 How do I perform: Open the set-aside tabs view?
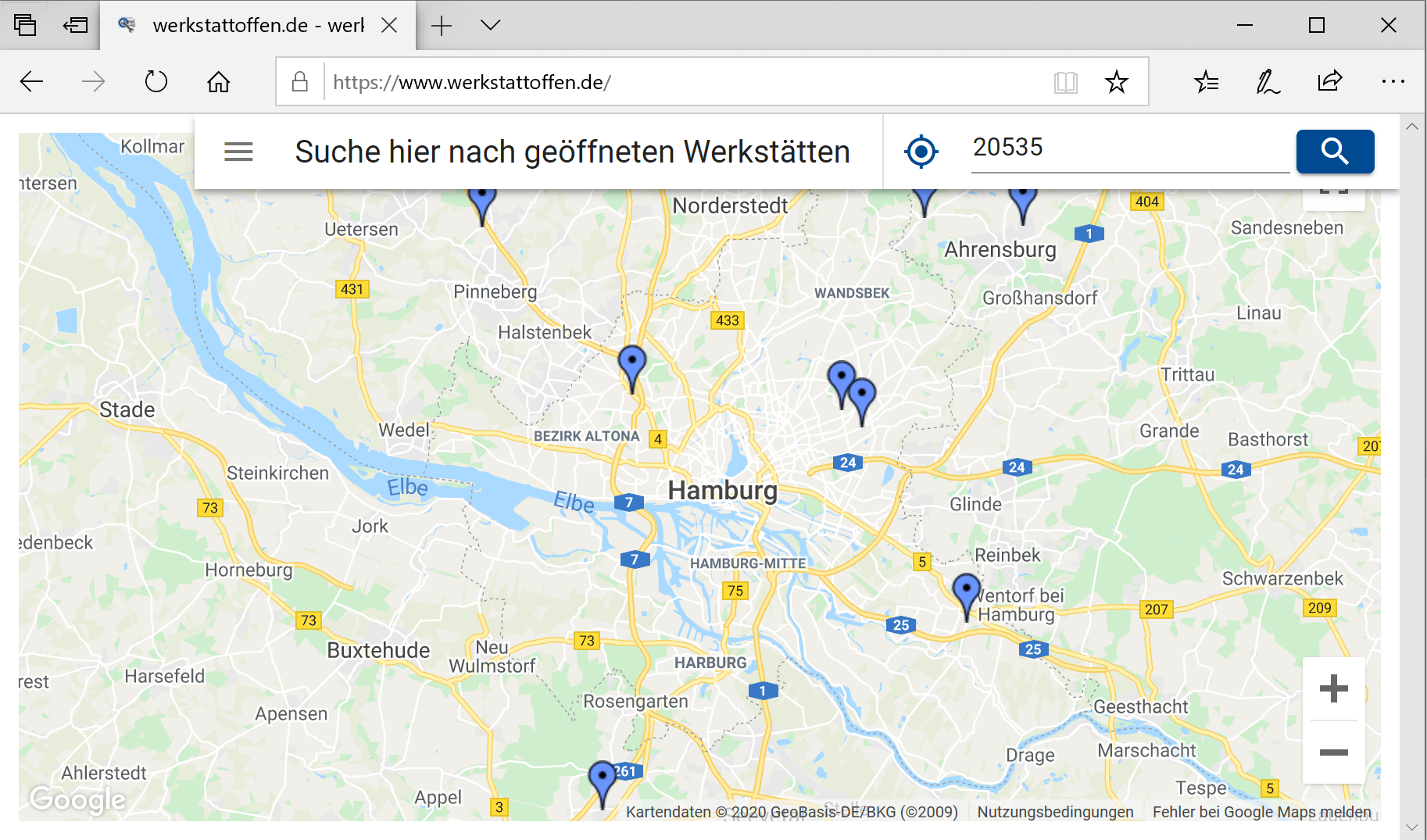click(x=25, y=26)
